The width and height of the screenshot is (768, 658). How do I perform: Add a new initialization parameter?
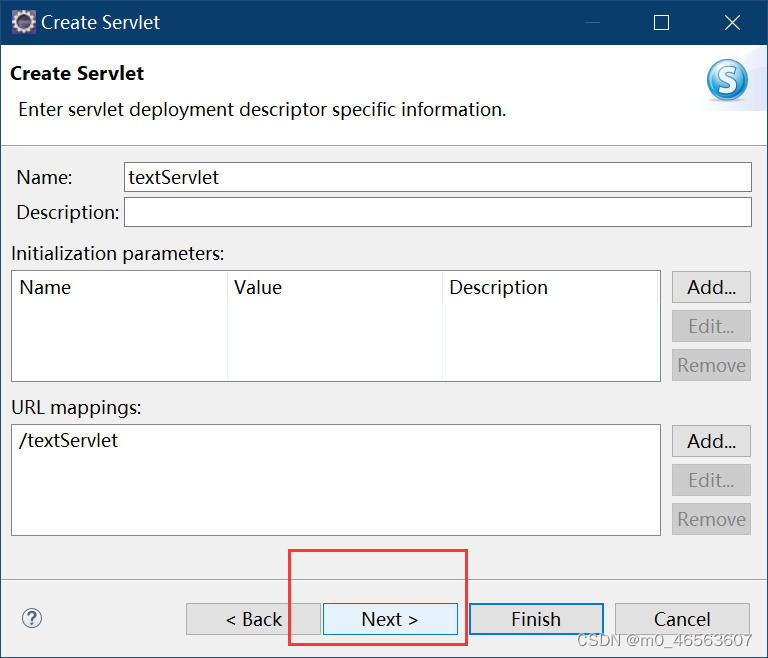(x=711, y=287)
